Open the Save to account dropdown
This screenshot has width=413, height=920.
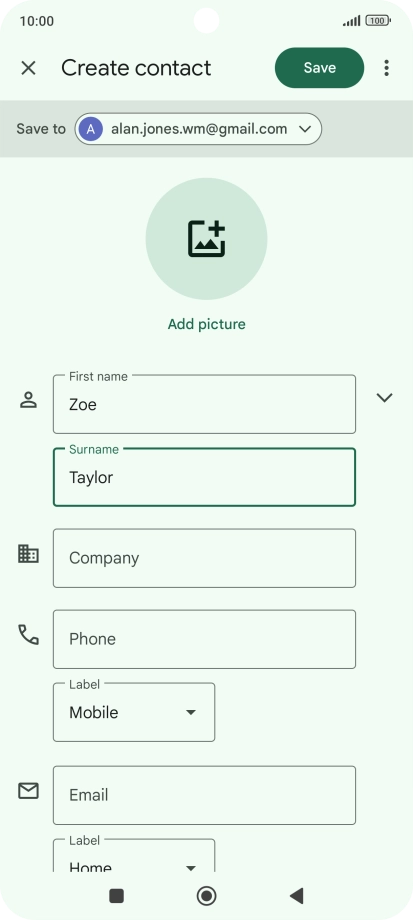(198, 129)
